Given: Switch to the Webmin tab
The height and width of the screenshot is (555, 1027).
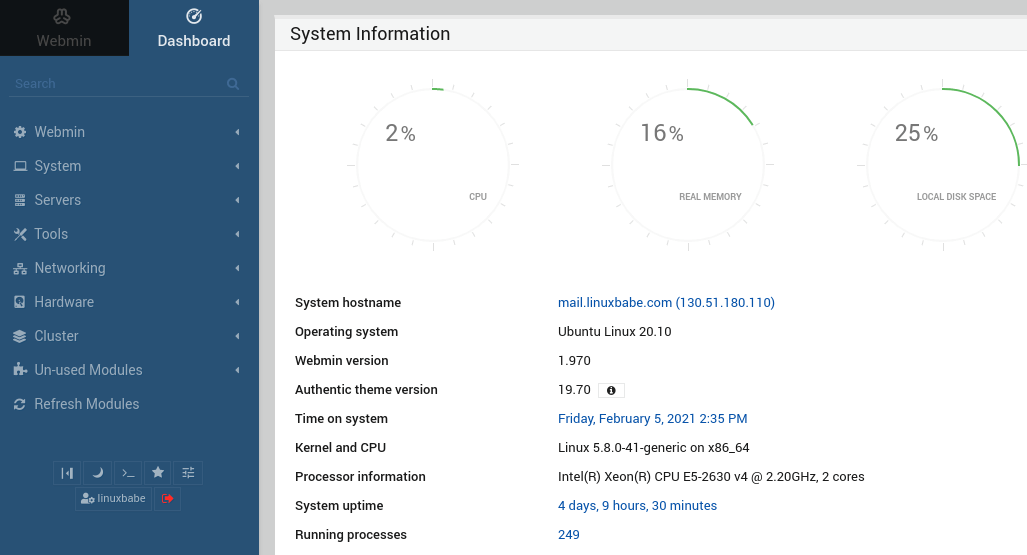Looking at the screenshot, I should point(64,28).
